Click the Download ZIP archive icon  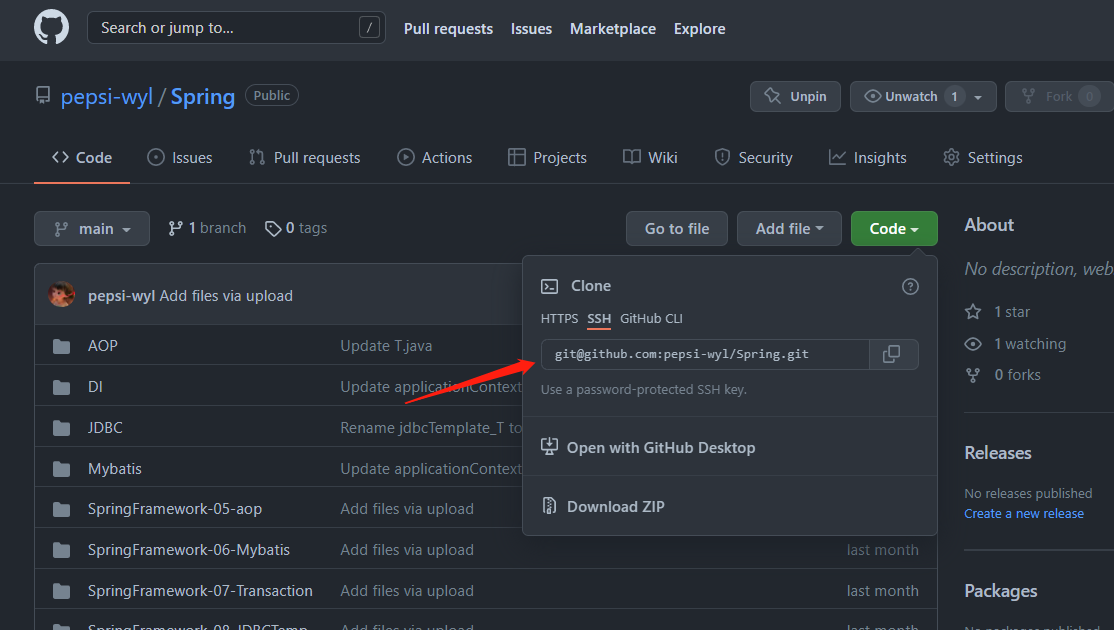[549, 506]
